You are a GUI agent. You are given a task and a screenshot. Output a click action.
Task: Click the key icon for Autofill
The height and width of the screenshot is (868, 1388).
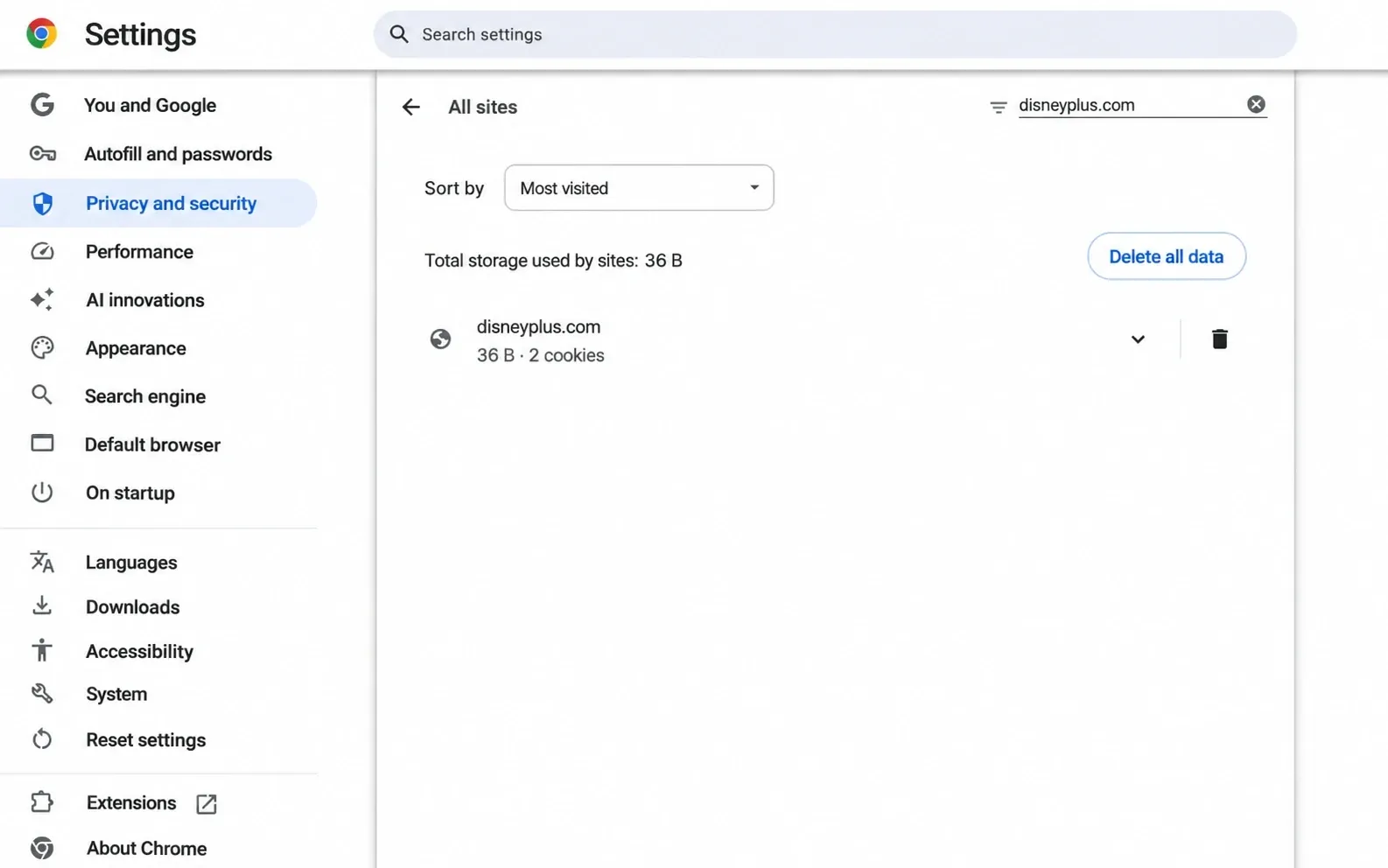pos(42,154)
